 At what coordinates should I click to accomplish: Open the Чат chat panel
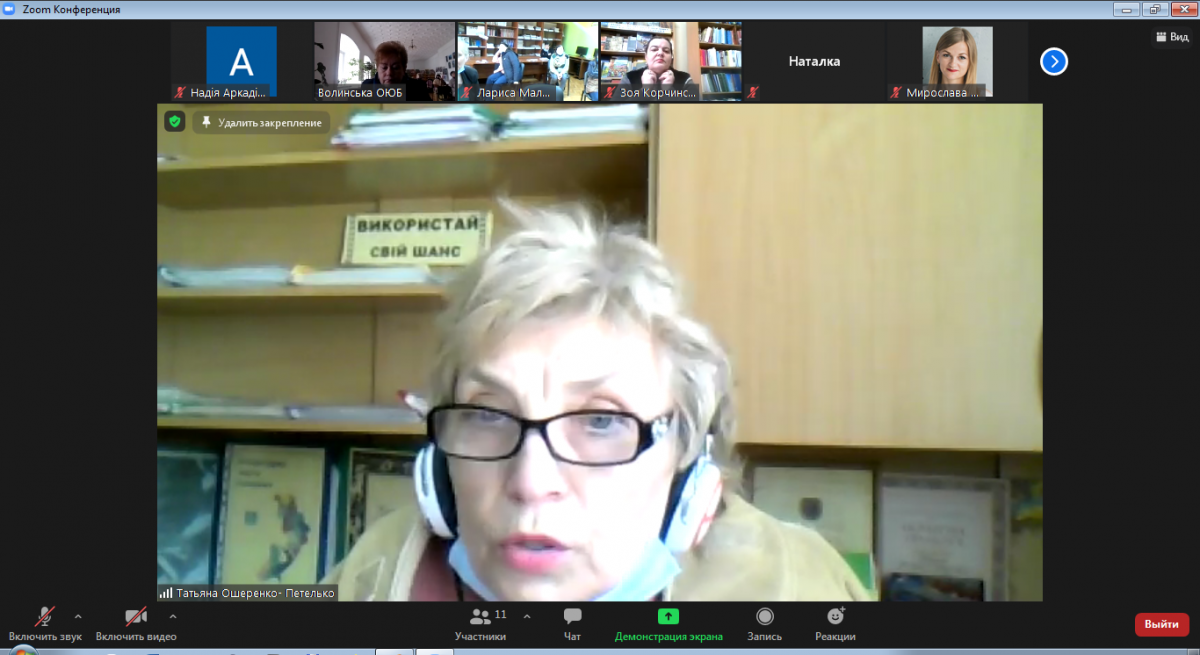pos(572,623)
